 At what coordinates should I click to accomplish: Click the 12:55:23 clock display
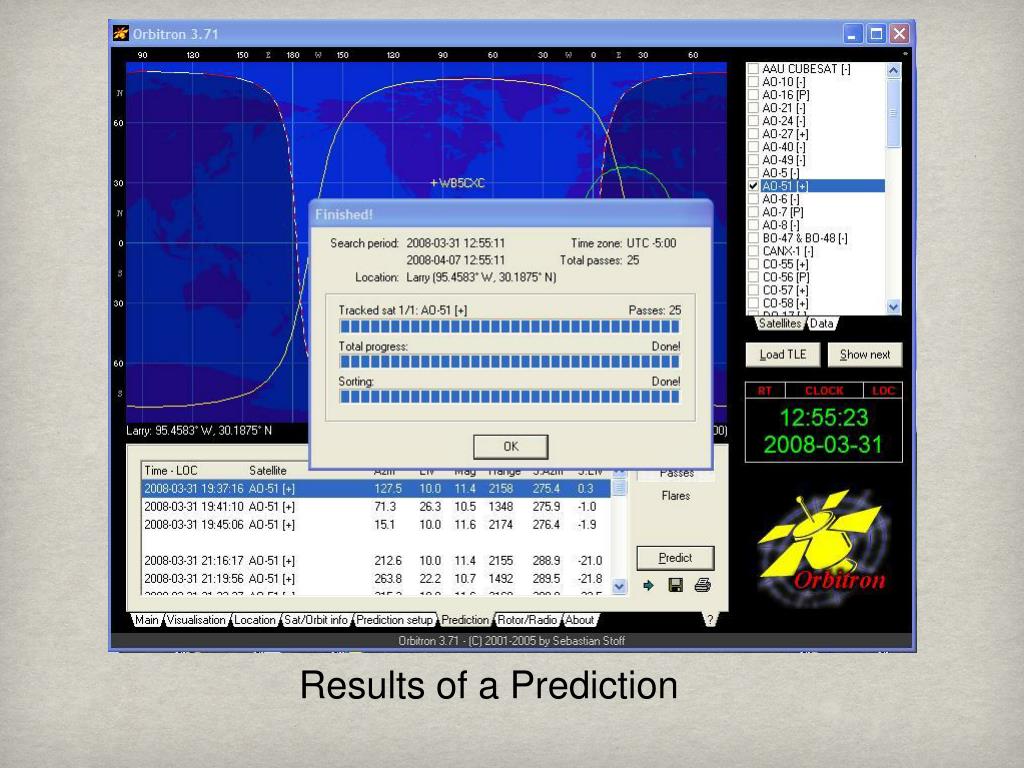(824, 417)
